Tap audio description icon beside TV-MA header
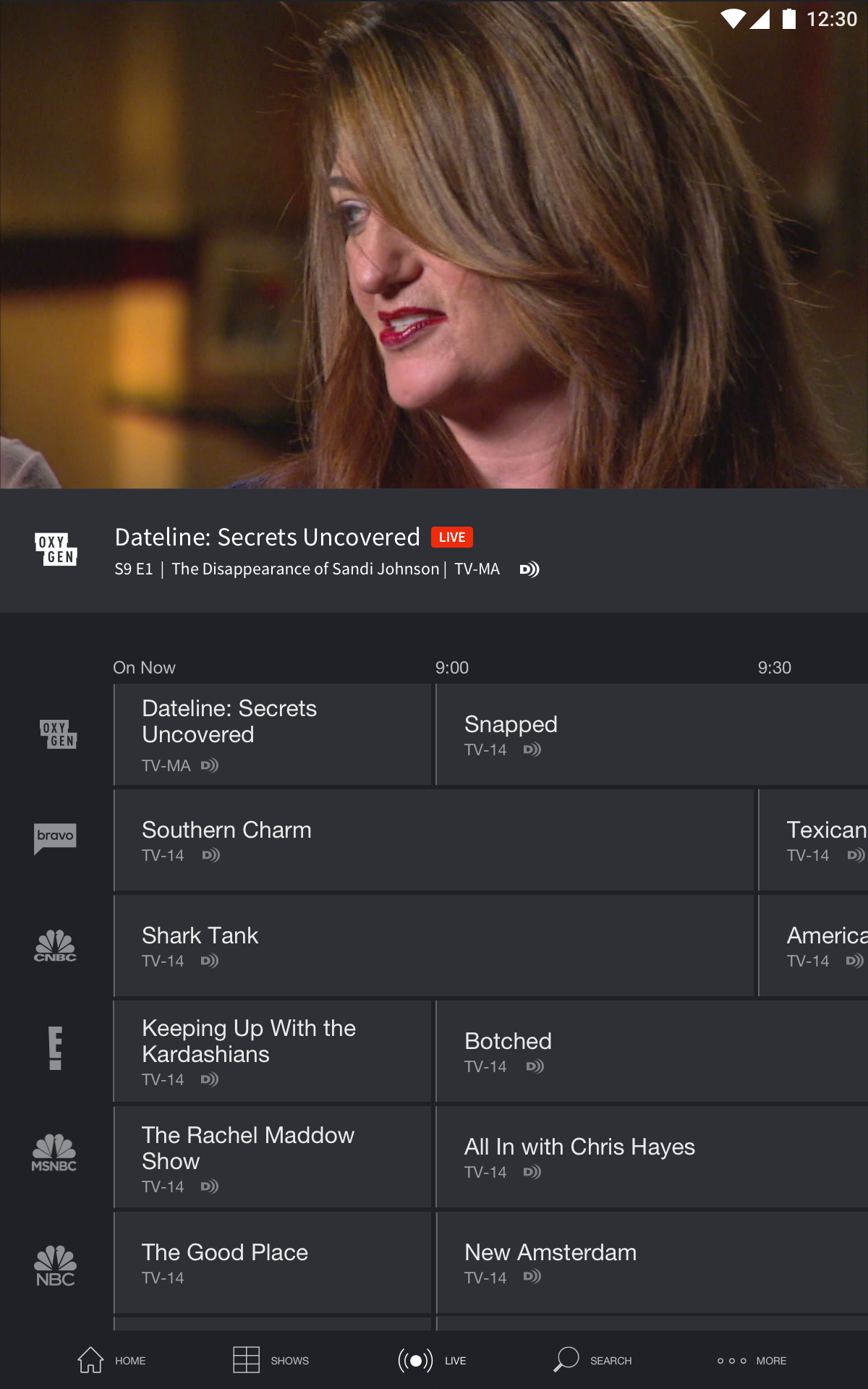 [x=529, y=570]
